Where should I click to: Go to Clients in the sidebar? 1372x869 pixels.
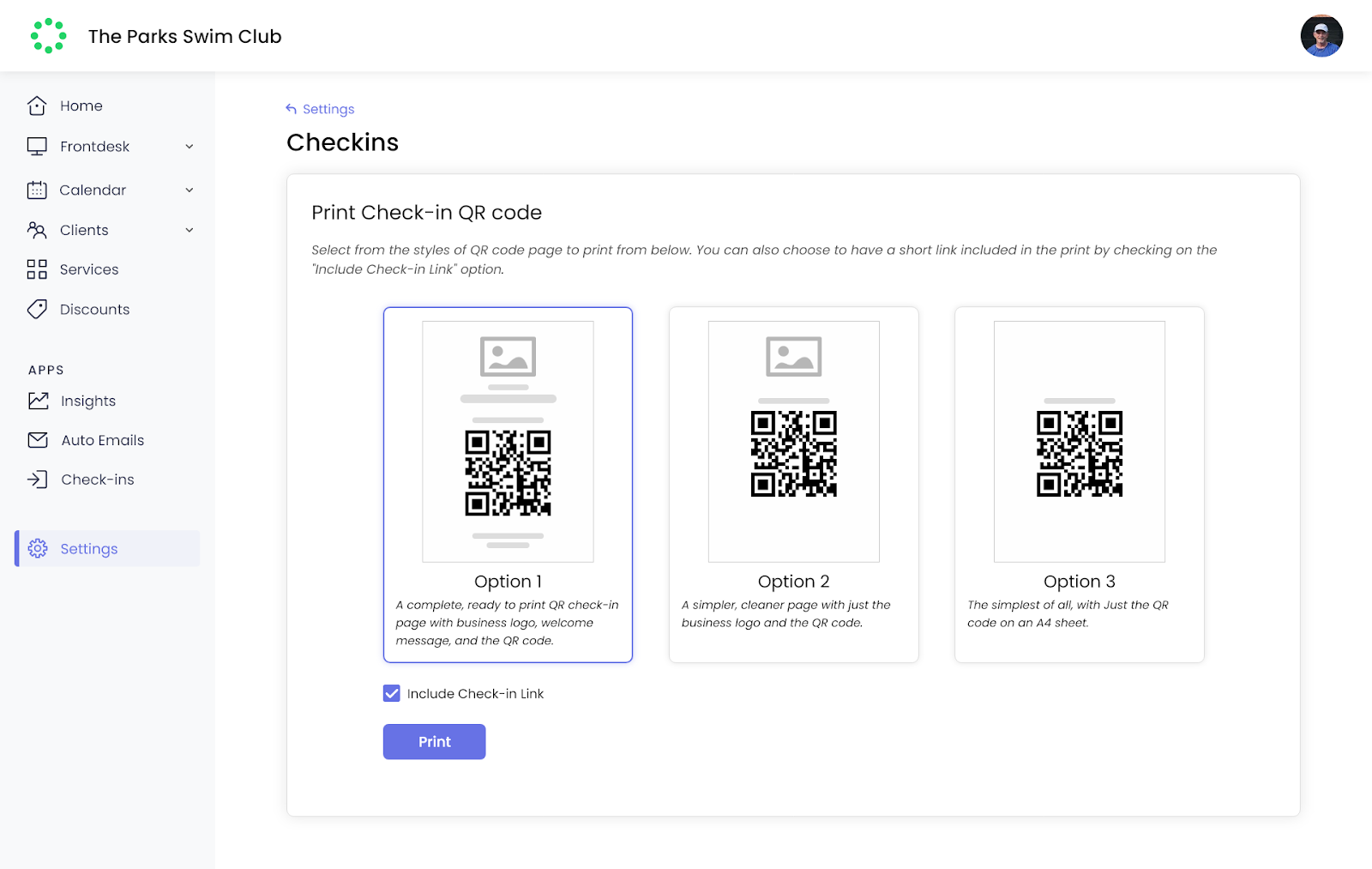point(84,230)
